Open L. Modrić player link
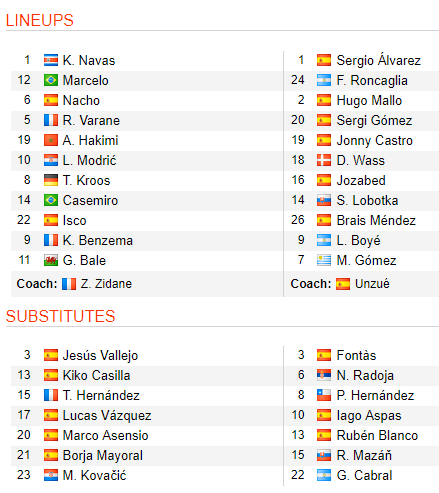The image size is (439, 493). tap(89, 160)
